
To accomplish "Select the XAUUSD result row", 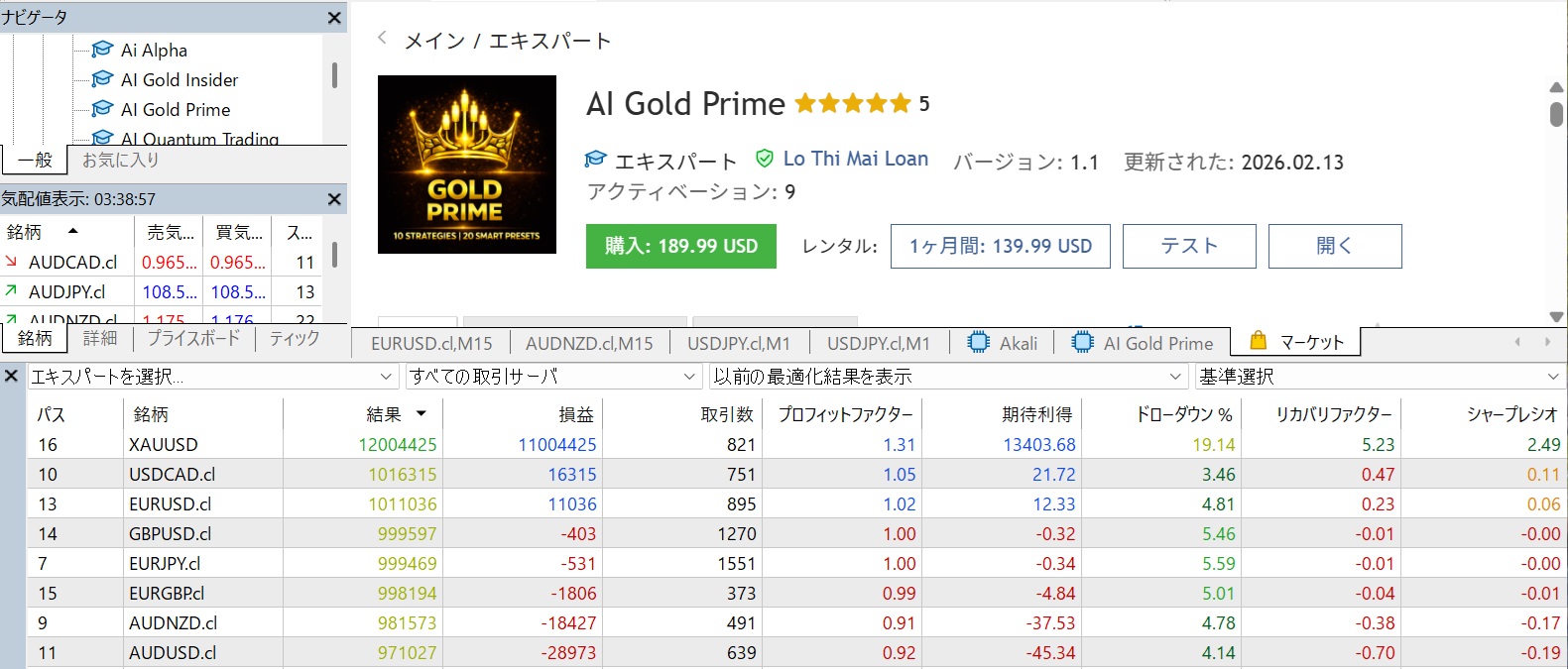I will (796, 445).
